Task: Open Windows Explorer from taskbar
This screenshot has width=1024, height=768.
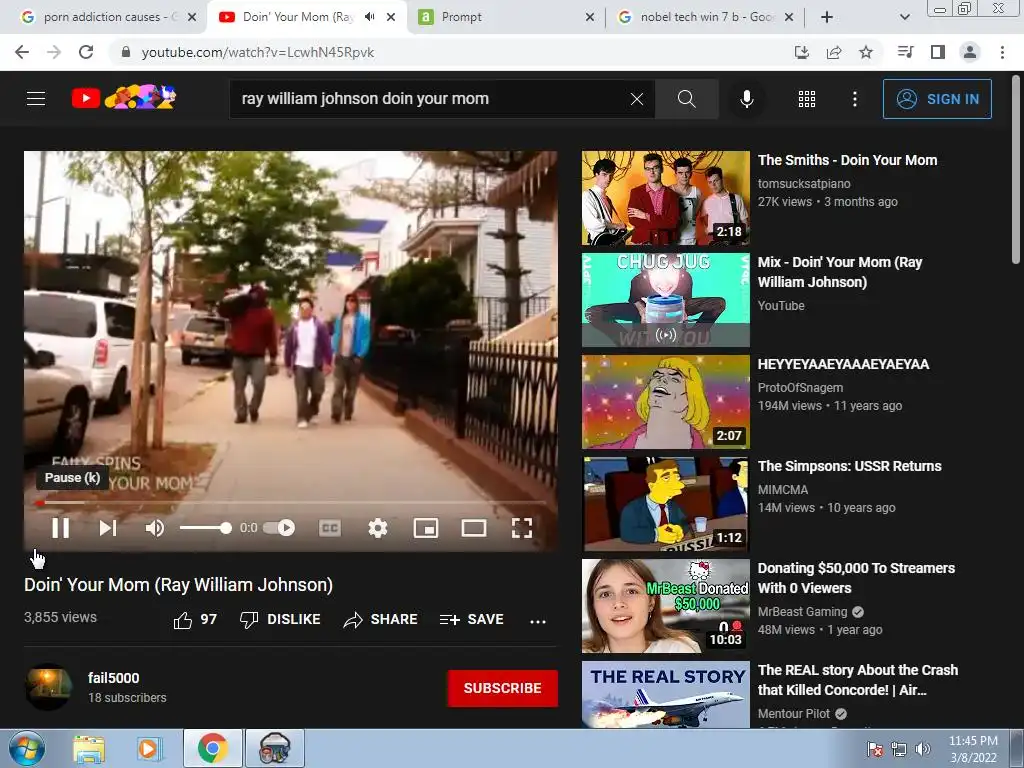Action: (89, 749)
